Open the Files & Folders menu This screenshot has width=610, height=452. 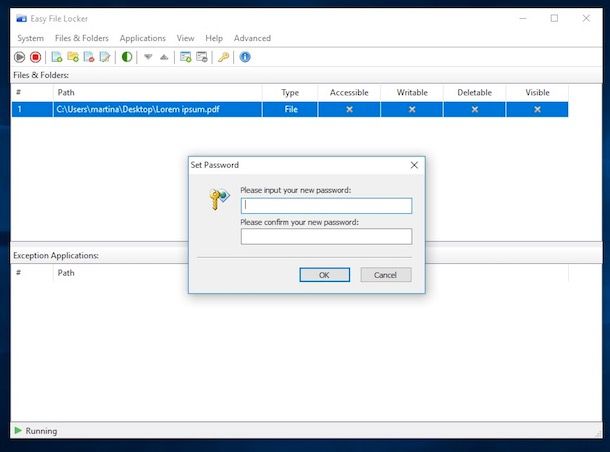pyautogui.click(x=82, y=38)
